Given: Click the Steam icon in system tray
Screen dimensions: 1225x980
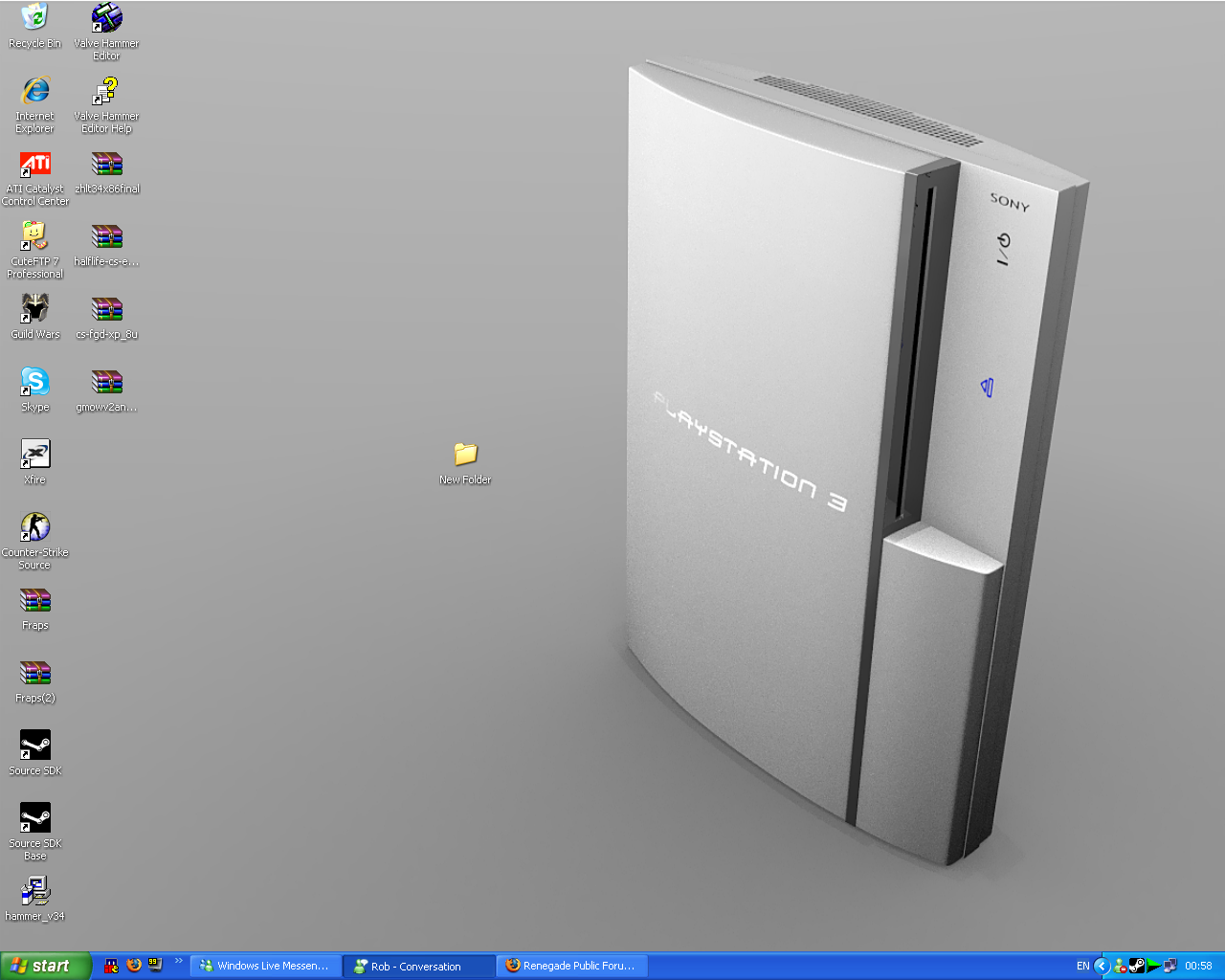Looking at the screenshot, I should [x=1136, y=966].
